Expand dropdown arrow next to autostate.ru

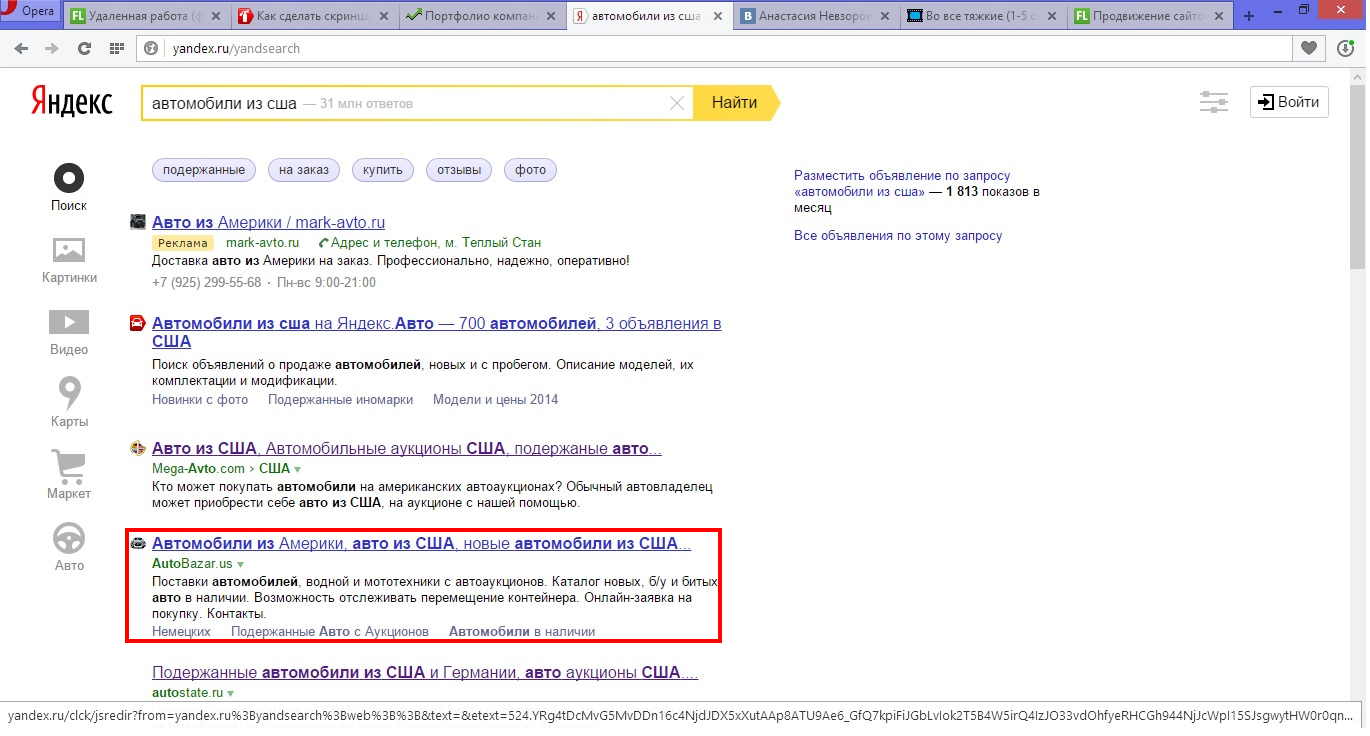(230, 693)
